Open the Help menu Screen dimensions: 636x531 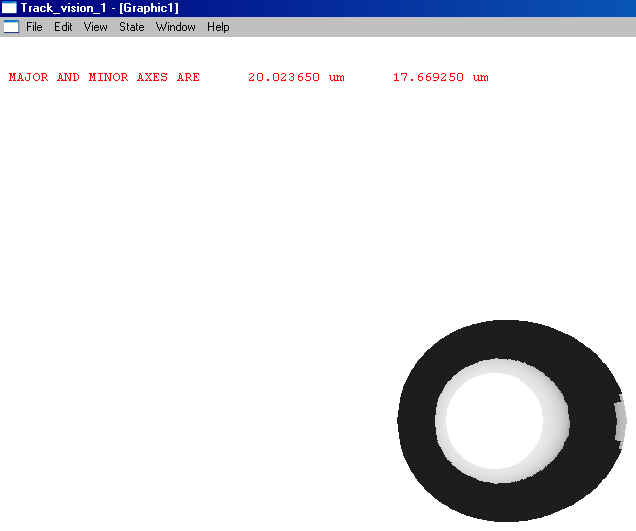tap(218, 27)
